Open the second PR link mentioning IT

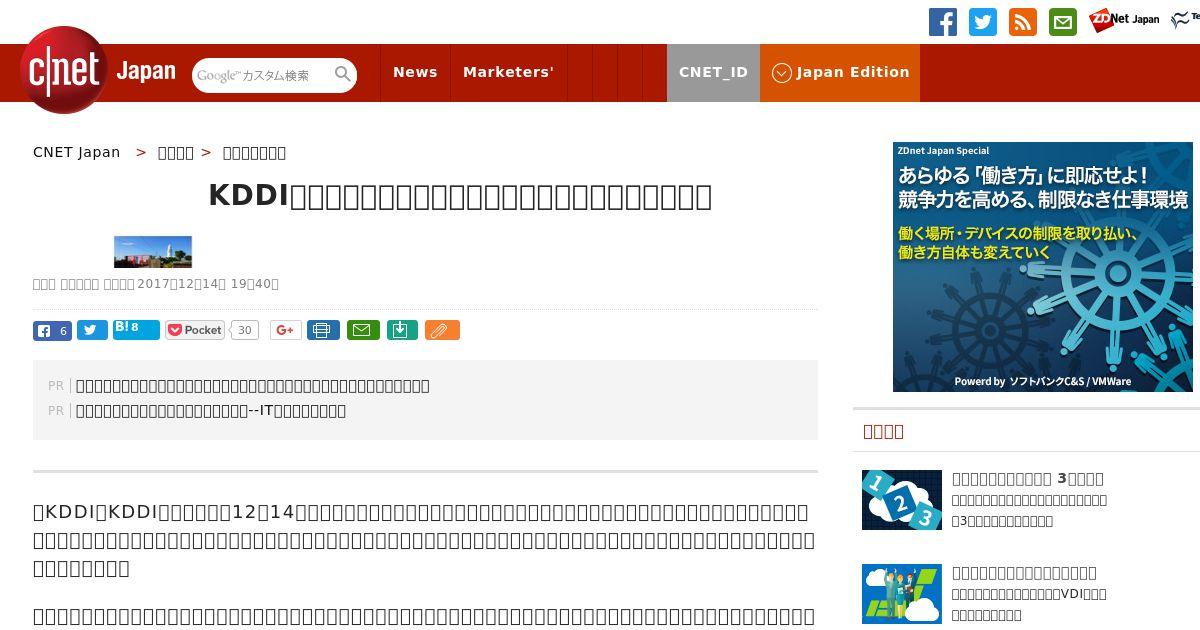point(211,410)
